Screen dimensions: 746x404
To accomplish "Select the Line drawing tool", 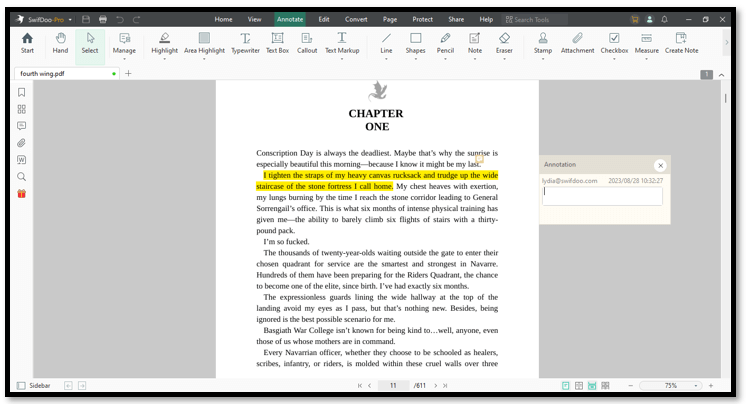I will click(386, 42).
